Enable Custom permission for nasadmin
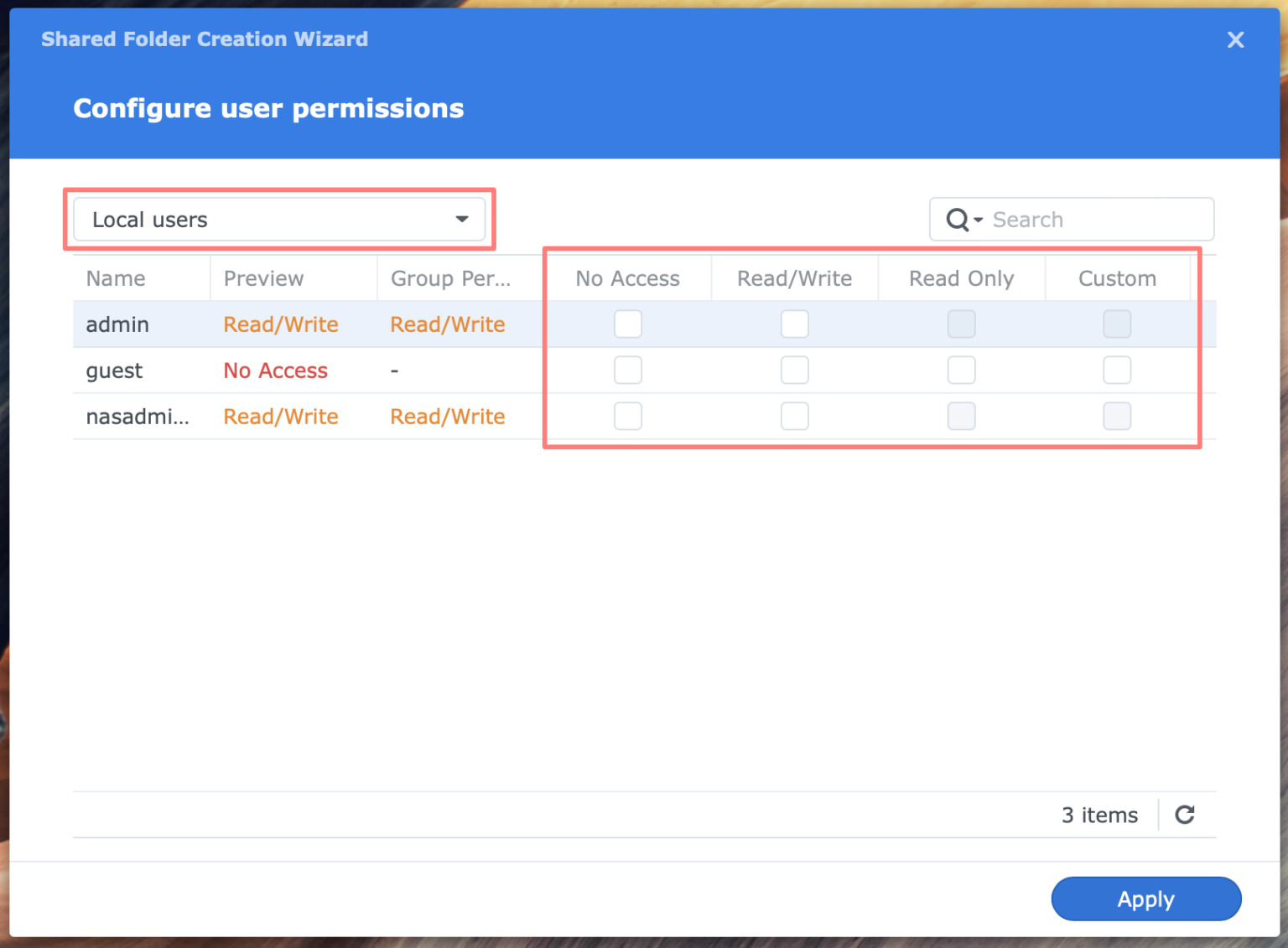Image resolution: width=1288 pixels, height=948 pixels. pos(1117,416)
